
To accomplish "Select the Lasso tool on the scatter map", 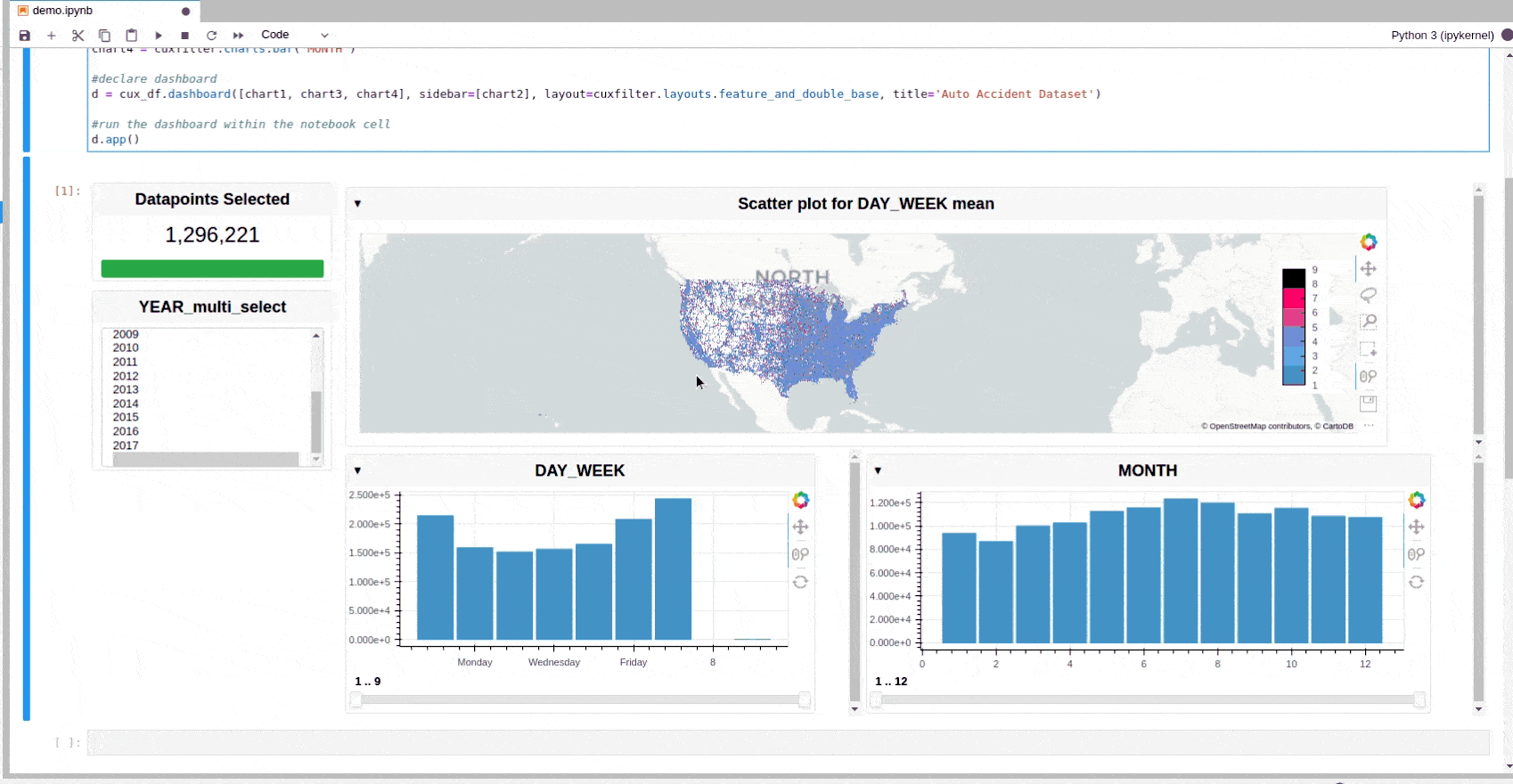I will pos(1369,295).
